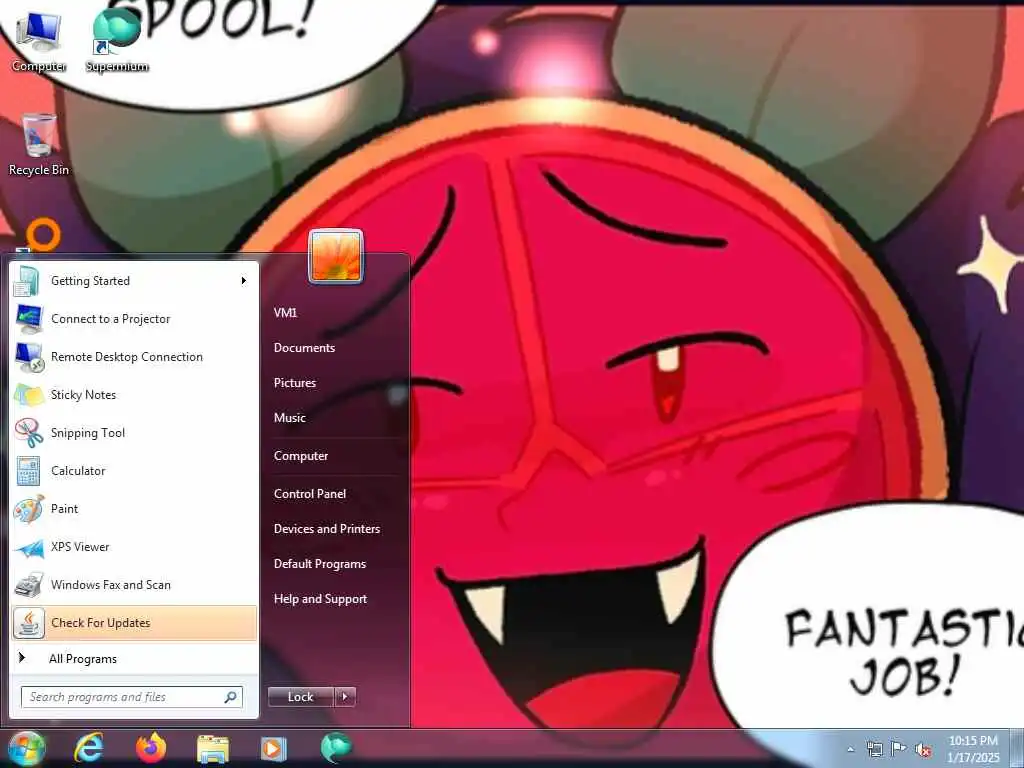Expand the Getting Started submenu arrow
This screenshot has height=768, width=1024.
click(x=244, y=281)
